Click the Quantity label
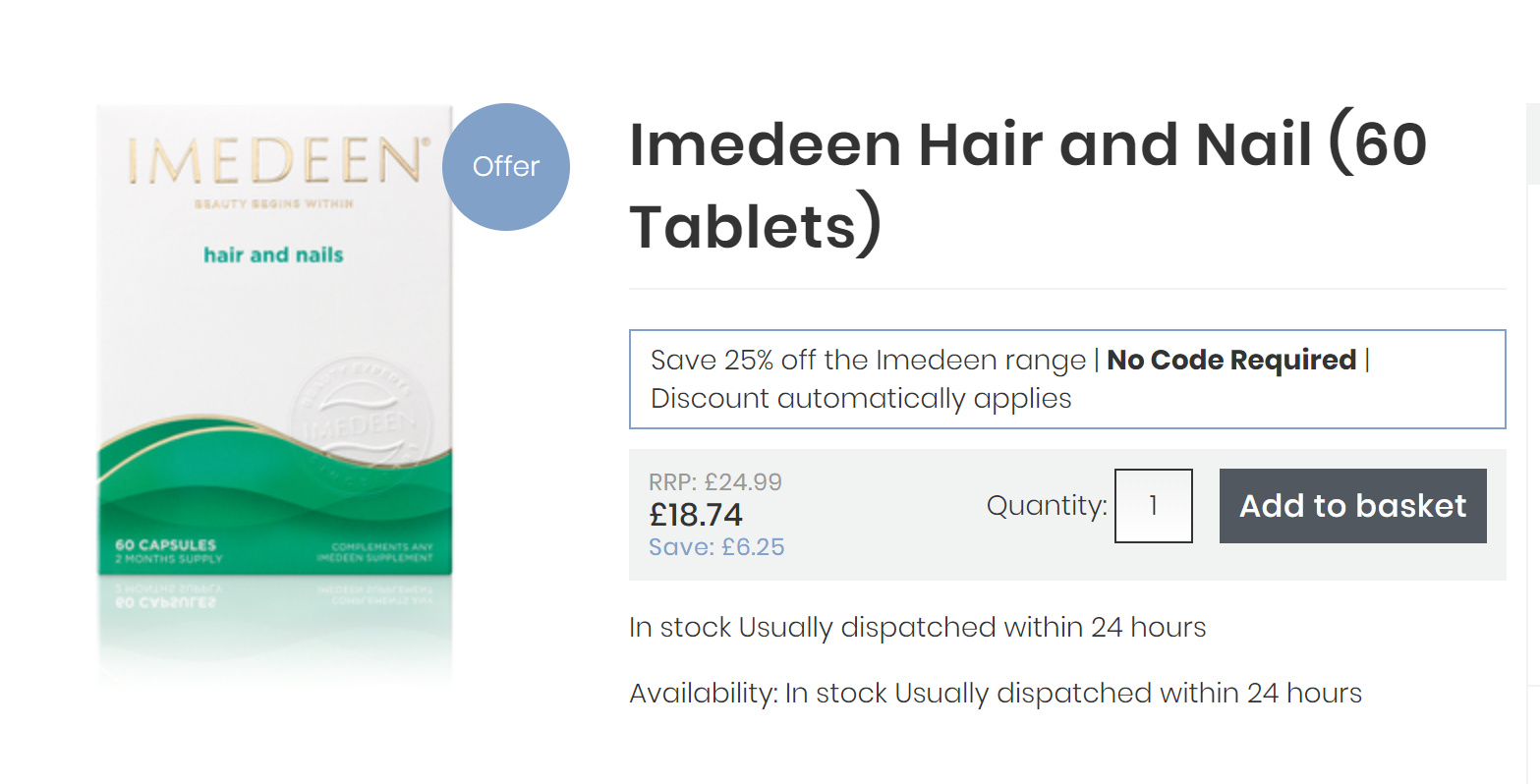Viewport: 1540px width, 784px height. (1047, 506)
